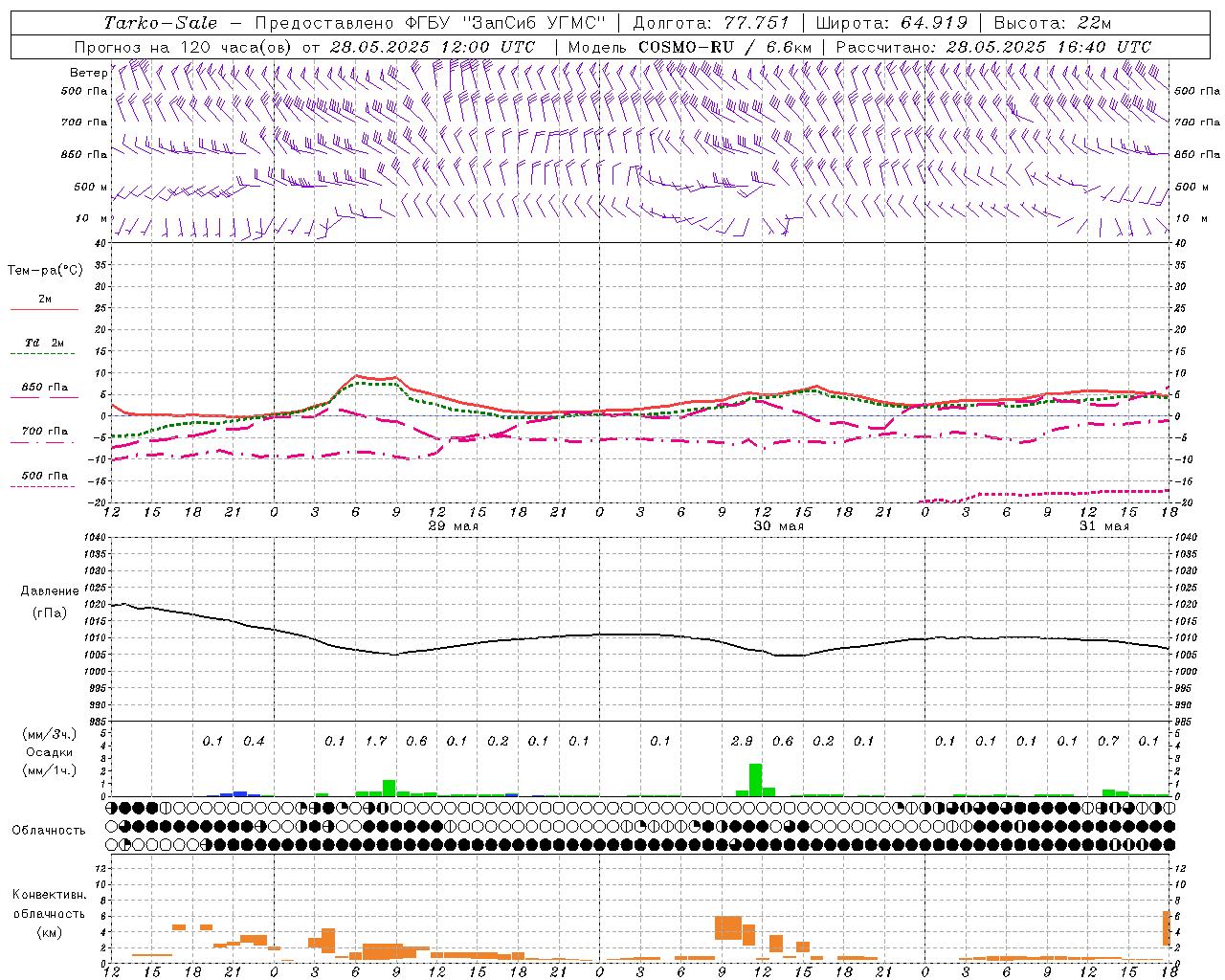Viewport: 1225px width, 980px height.
Task: Click the 29 мая date label
Action: [x=454, y=526]
